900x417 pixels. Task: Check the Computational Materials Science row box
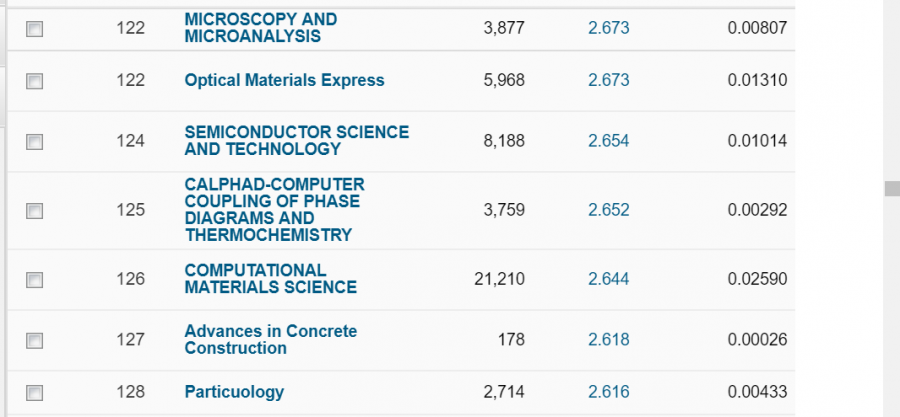coord(35,280)
